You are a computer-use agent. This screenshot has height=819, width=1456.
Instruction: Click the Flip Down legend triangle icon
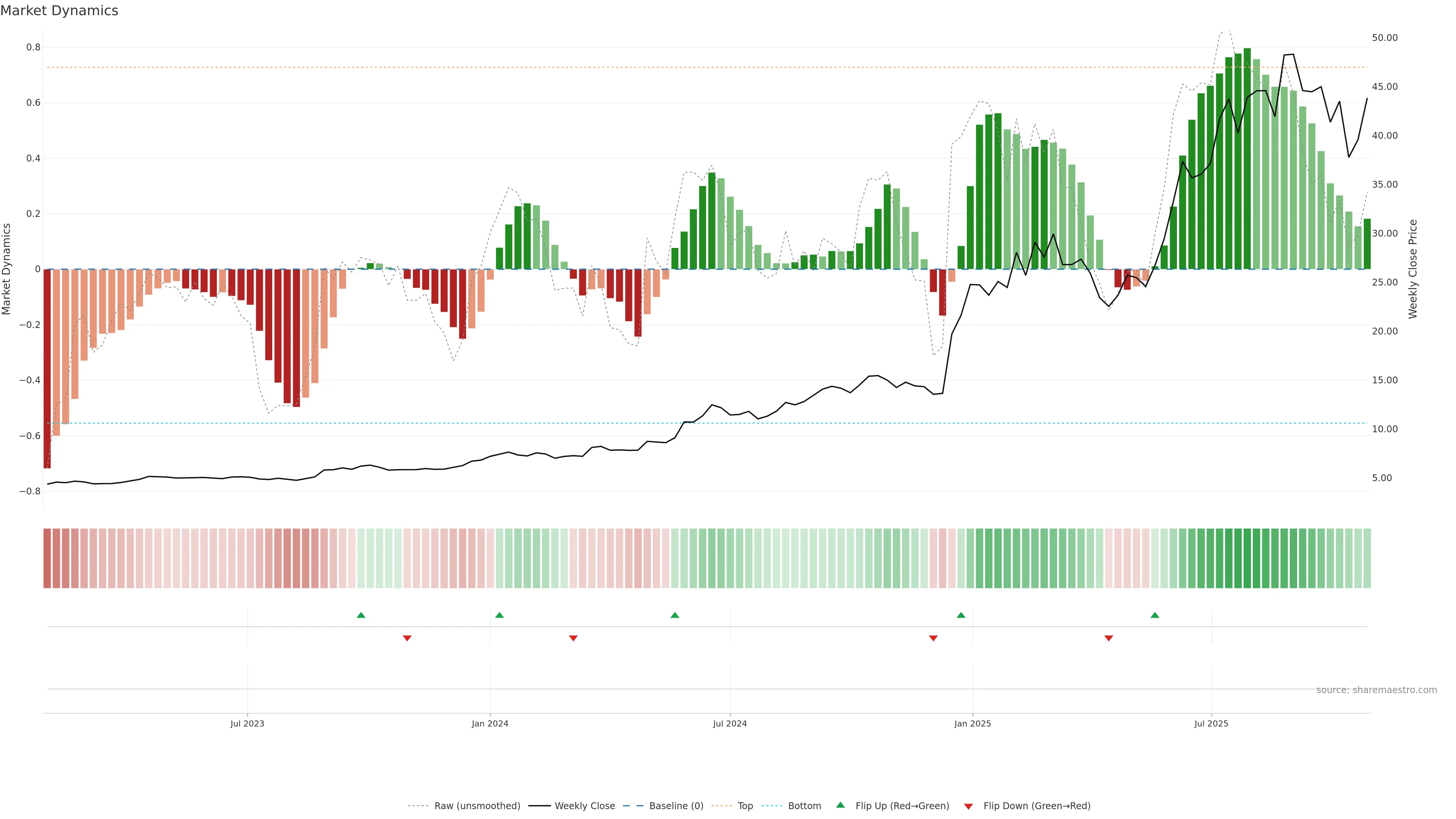point(968,806)
